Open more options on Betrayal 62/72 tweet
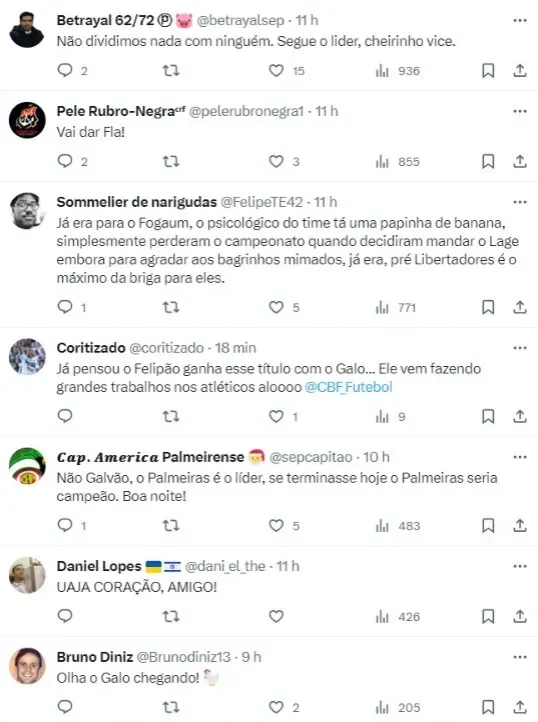 pyautogui.click(x=520, y=20)
